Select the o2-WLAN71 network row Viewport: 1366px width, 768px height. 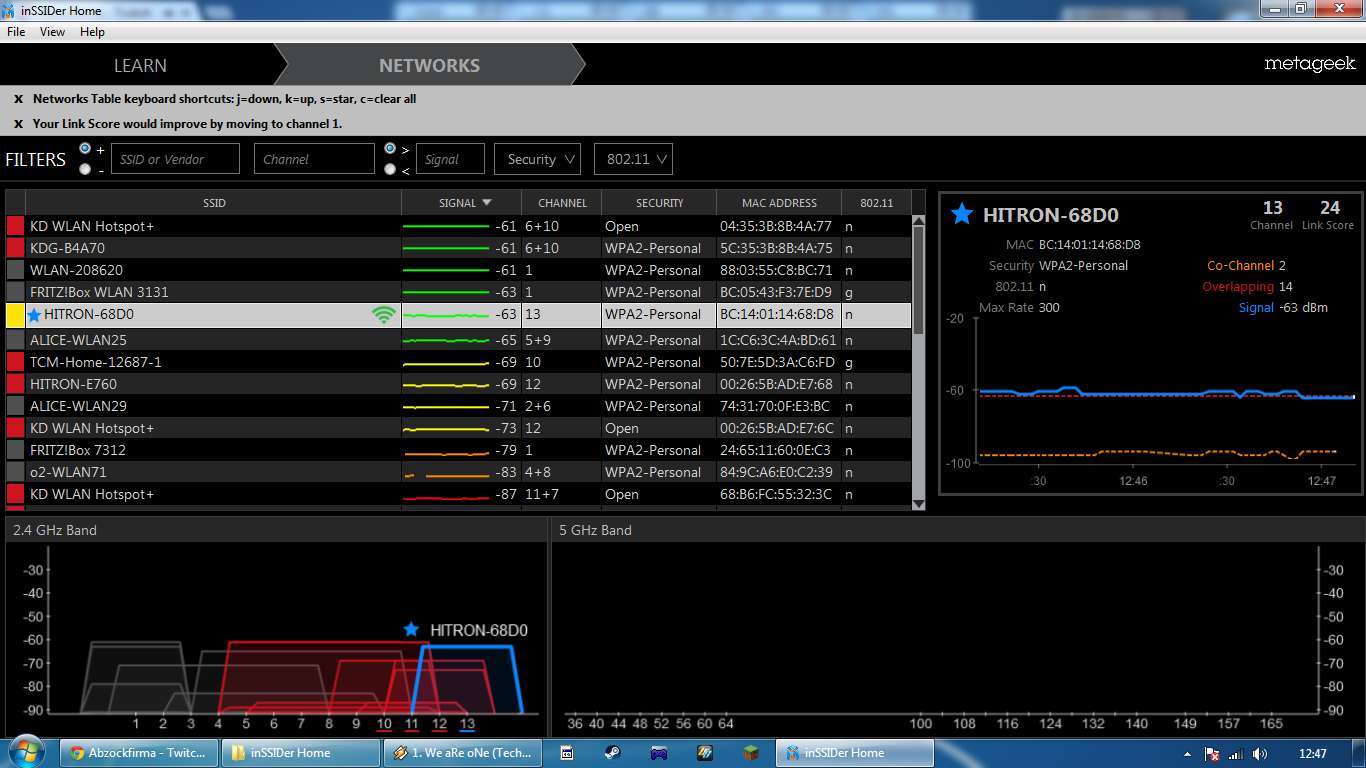[459, 472]
